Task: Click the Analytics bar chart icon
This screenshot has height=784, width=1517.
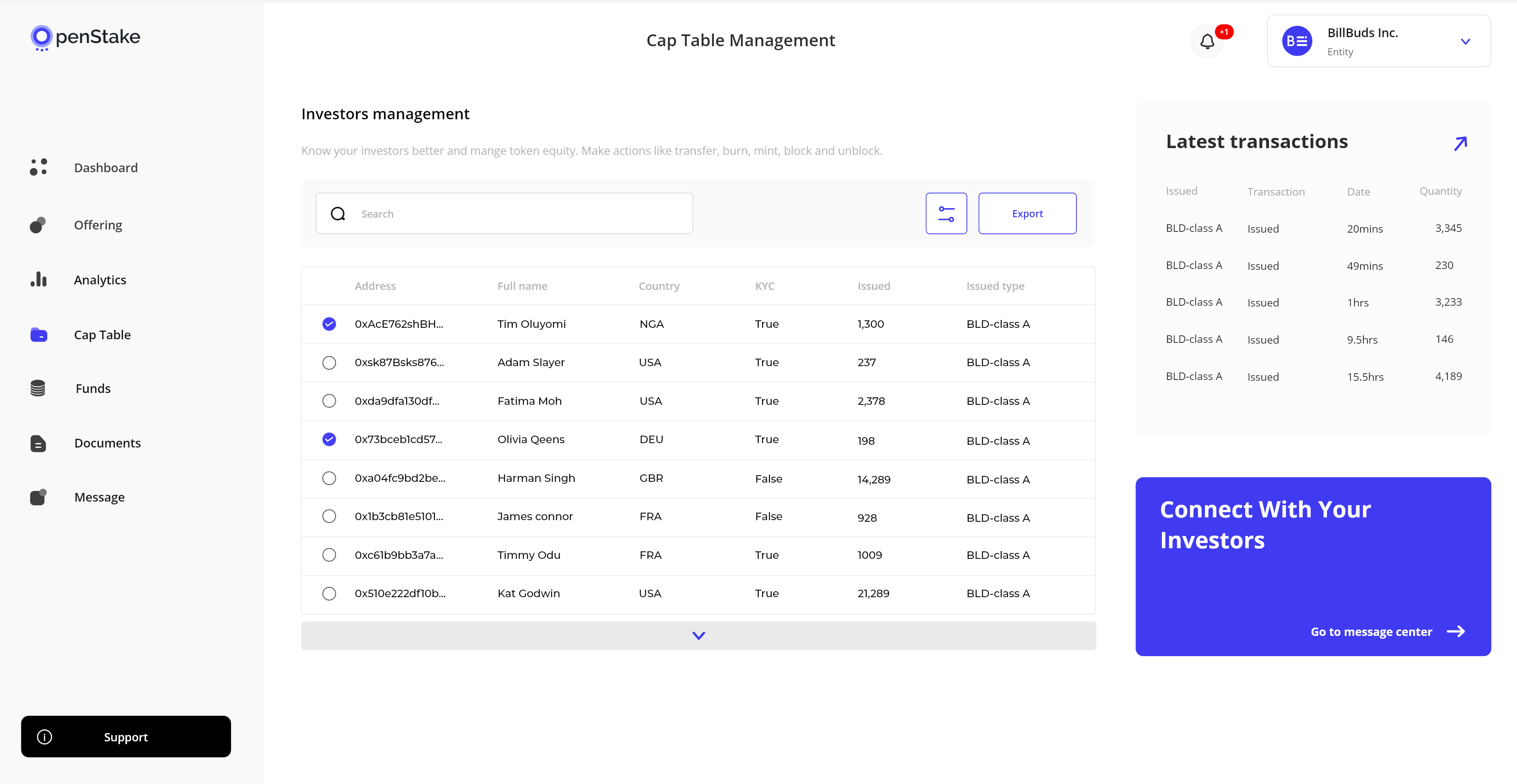Action: 38,280
